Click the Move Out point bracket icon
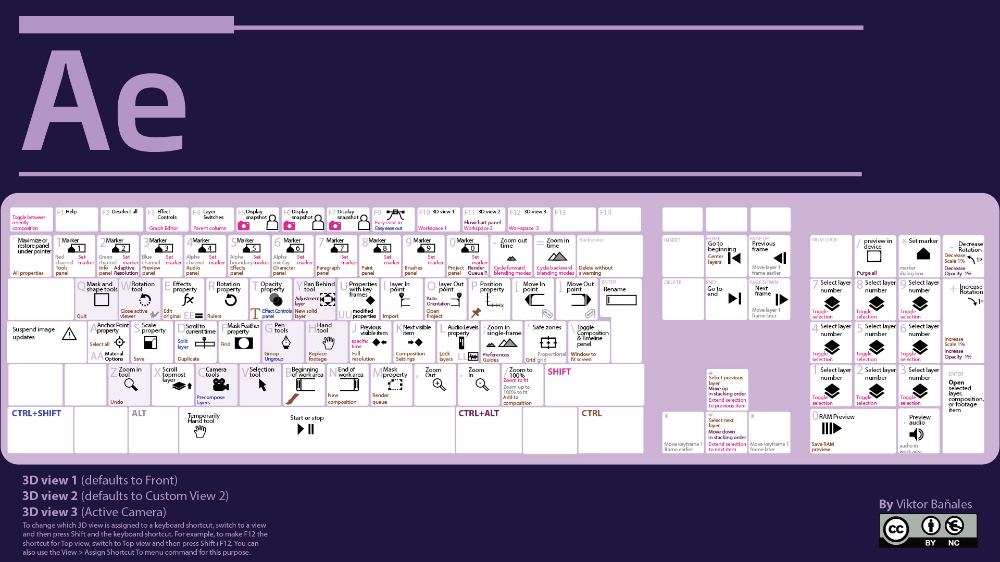 (581, 300)
